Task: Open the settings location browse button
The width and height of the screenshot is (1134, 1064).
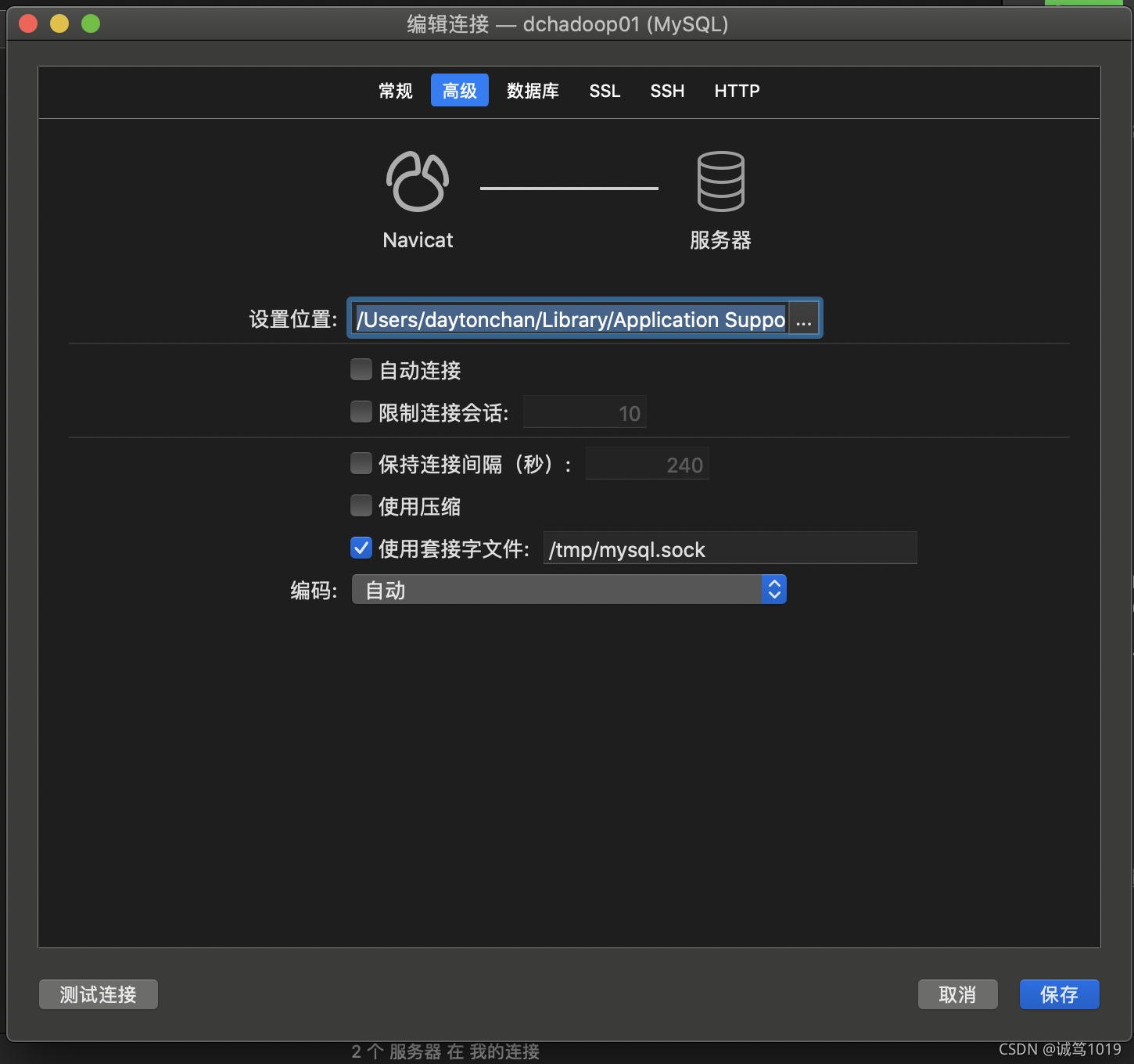Action: pyautogui.click(x=803, y=319)
